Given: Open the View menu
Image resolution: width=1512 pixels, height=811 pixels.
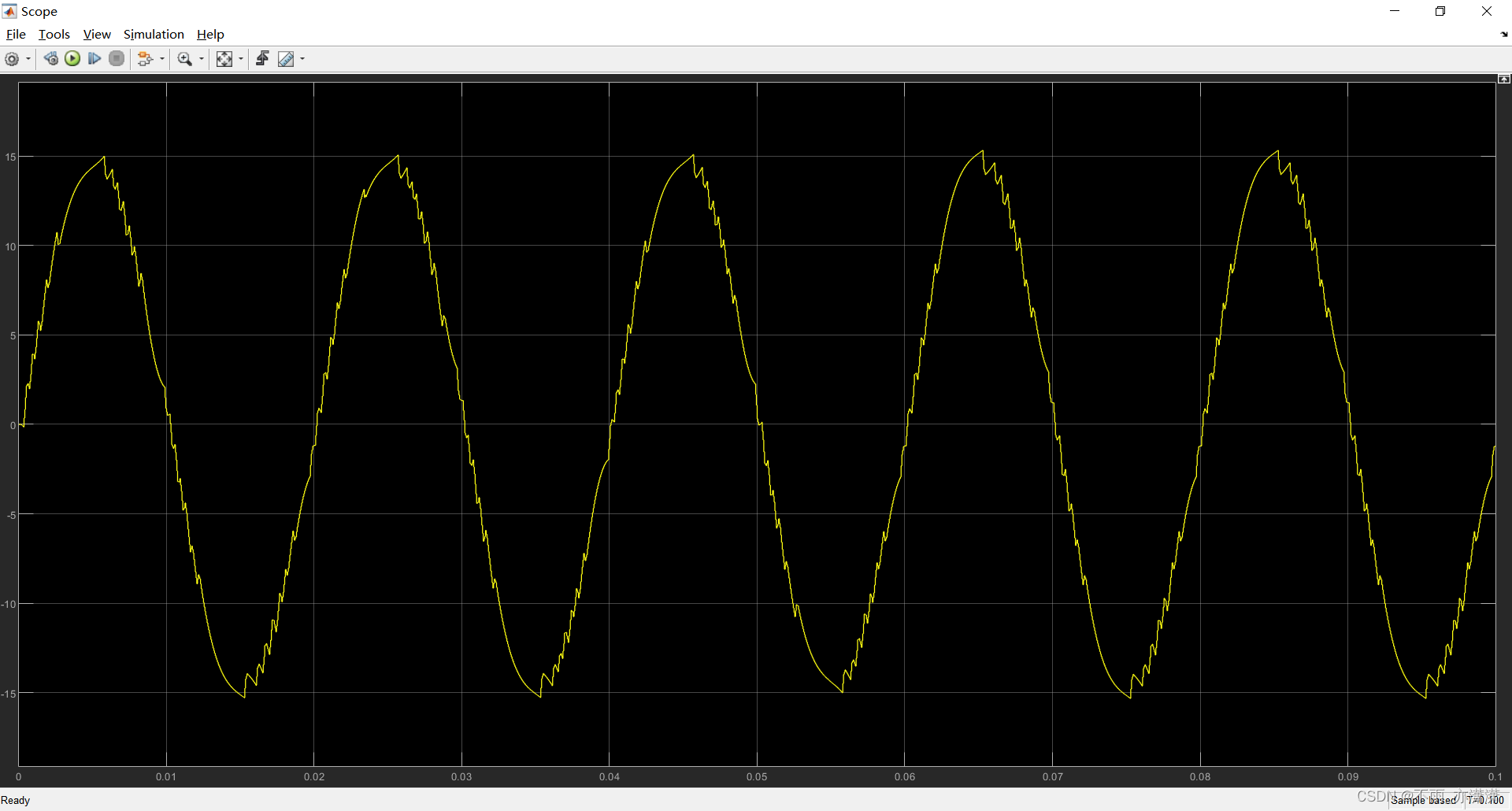Looking at the screenshot, I should tap(97, 35).
